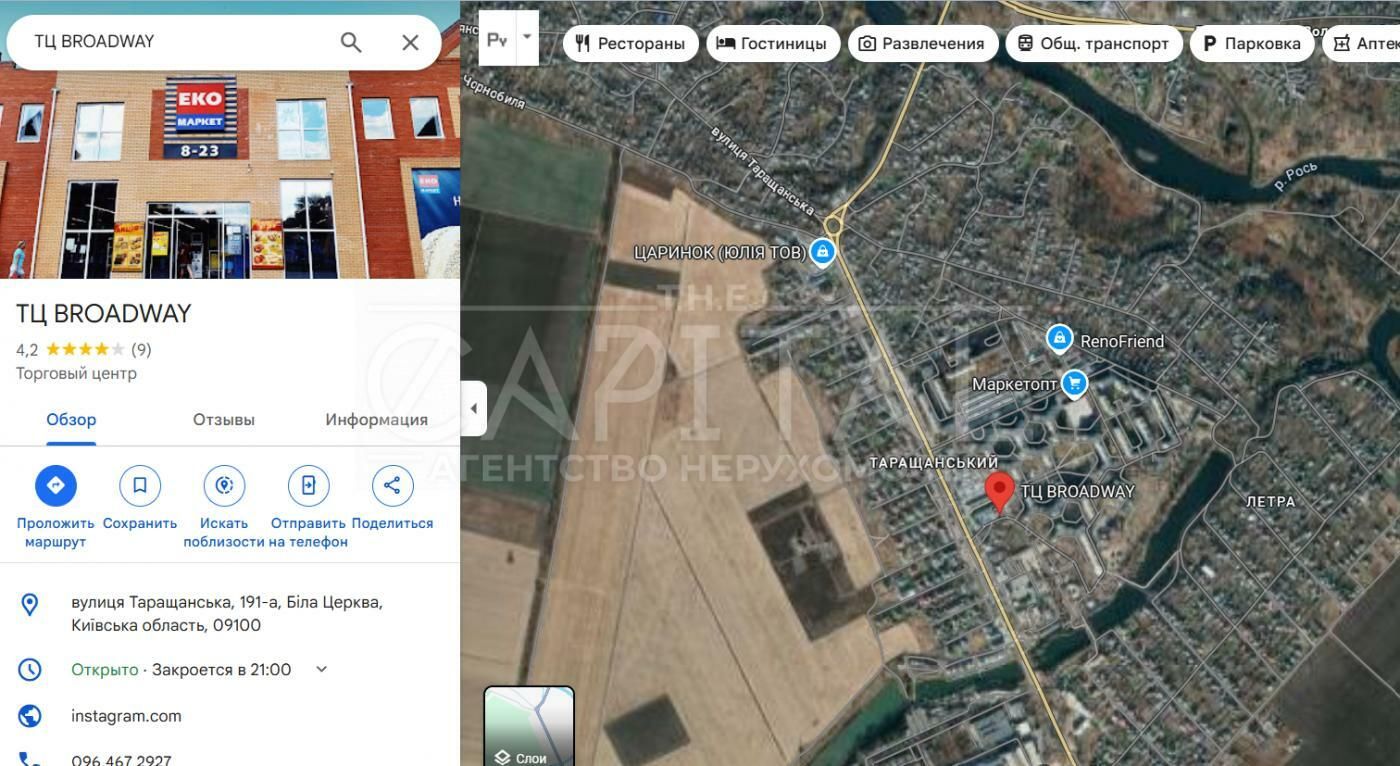Screen dimensions: 1400x766
Task: Clear the search with the X icon
Action: 410,42
